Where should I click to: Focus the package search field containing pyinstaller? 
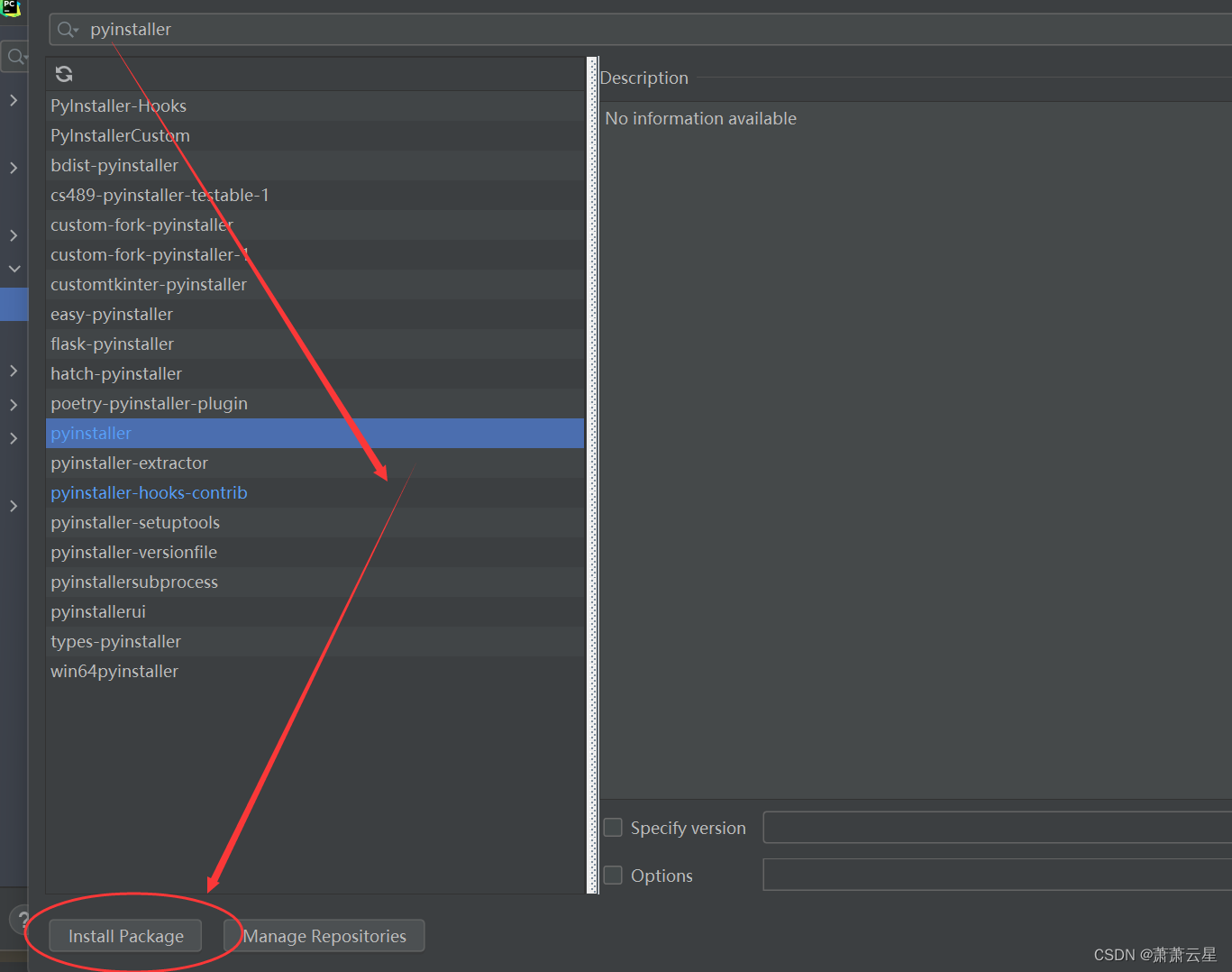(x=642, y=30)
